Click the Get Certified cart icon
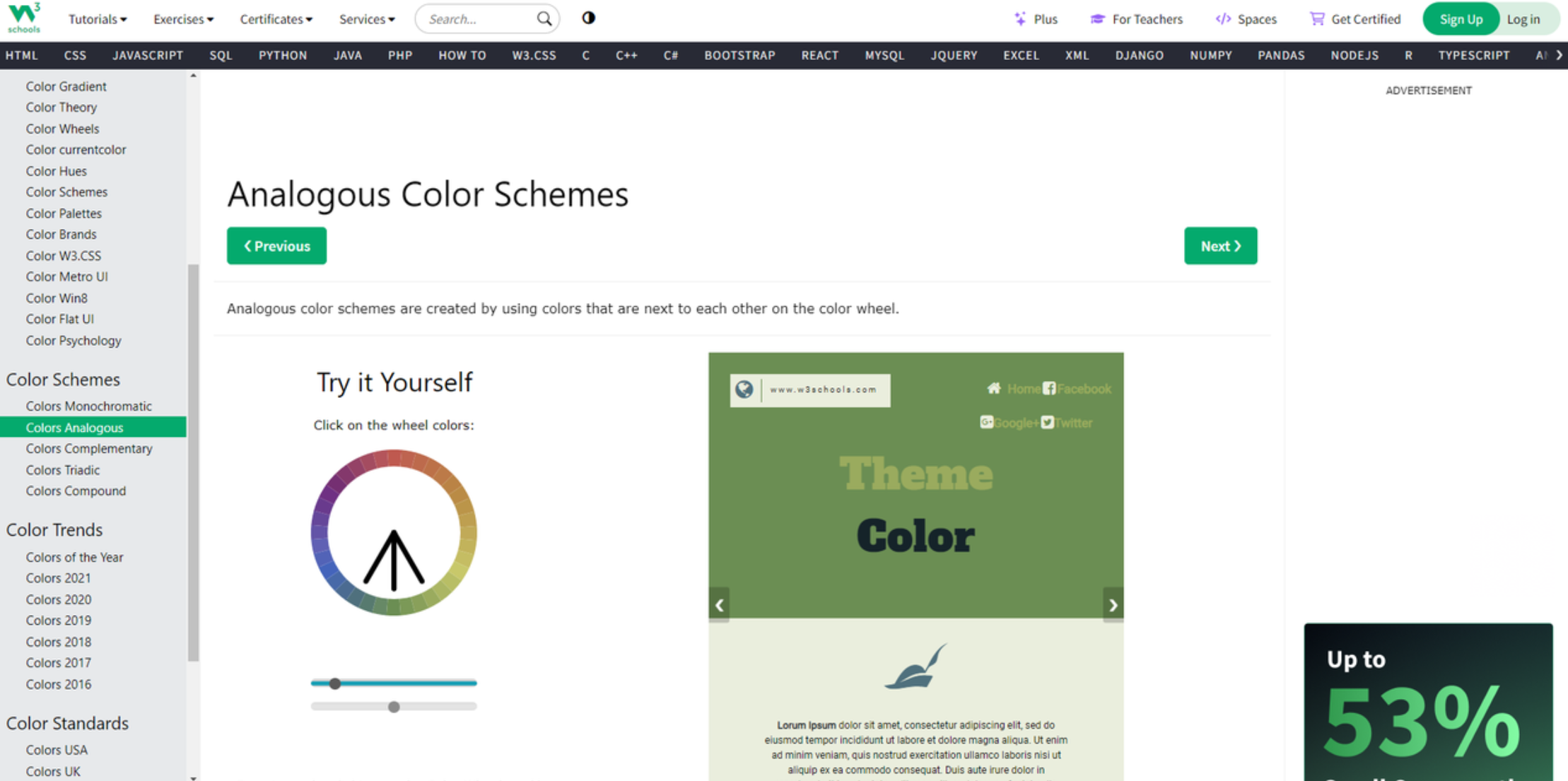Screen dimensions: 1568x781 [x=1316, y=18]
